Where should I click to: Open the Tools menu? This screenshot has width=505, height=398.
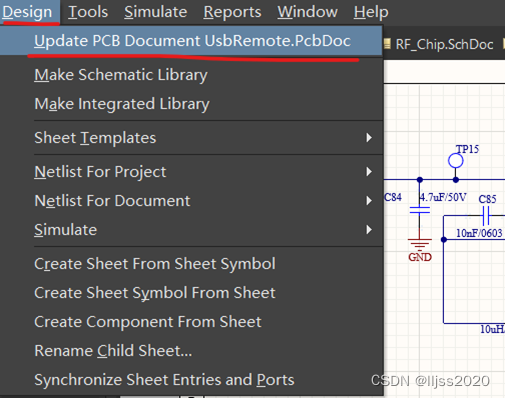point(88,12)
